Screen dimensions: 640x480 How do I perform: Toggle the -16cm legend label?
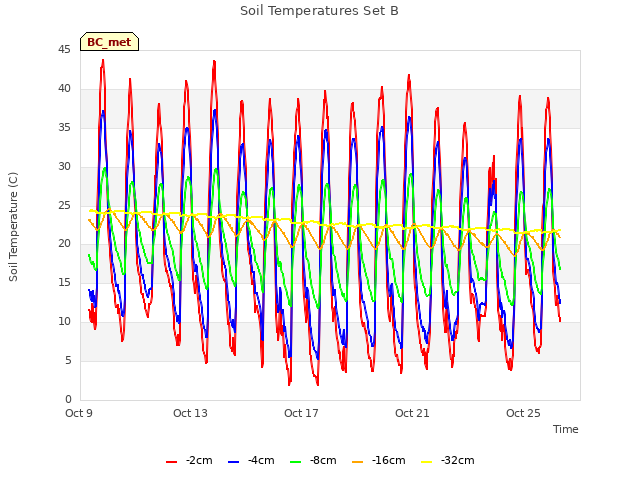click(x=389, y=460)
